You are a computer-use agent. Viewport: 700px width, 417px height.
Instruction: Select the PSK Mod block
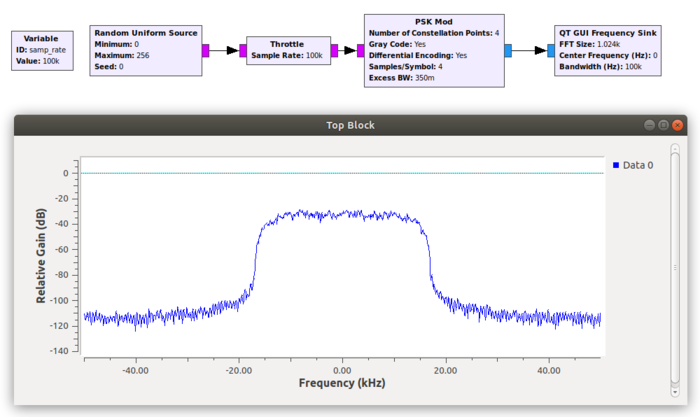(x=434, y=50)
